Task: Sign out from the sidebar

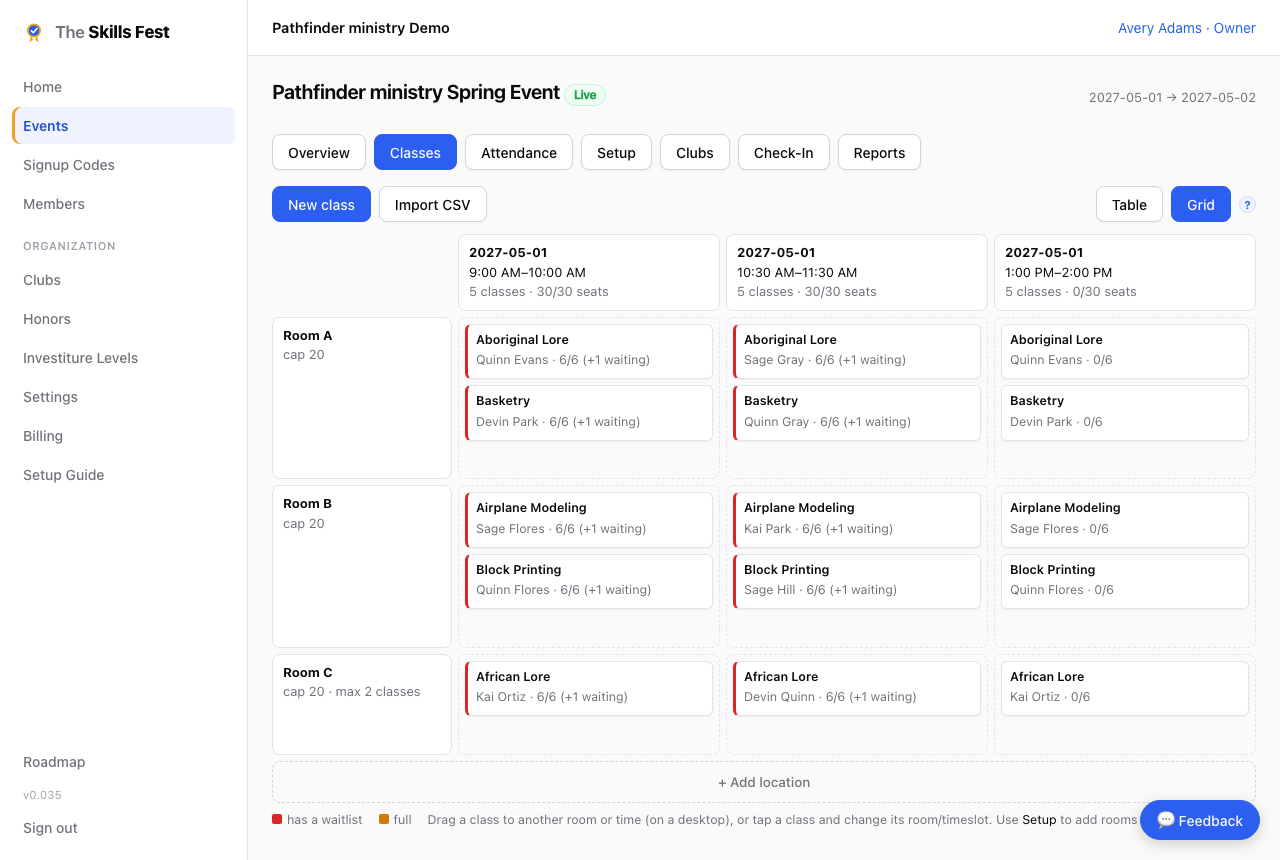Action: pyautogui.click(x=50, y=828)
